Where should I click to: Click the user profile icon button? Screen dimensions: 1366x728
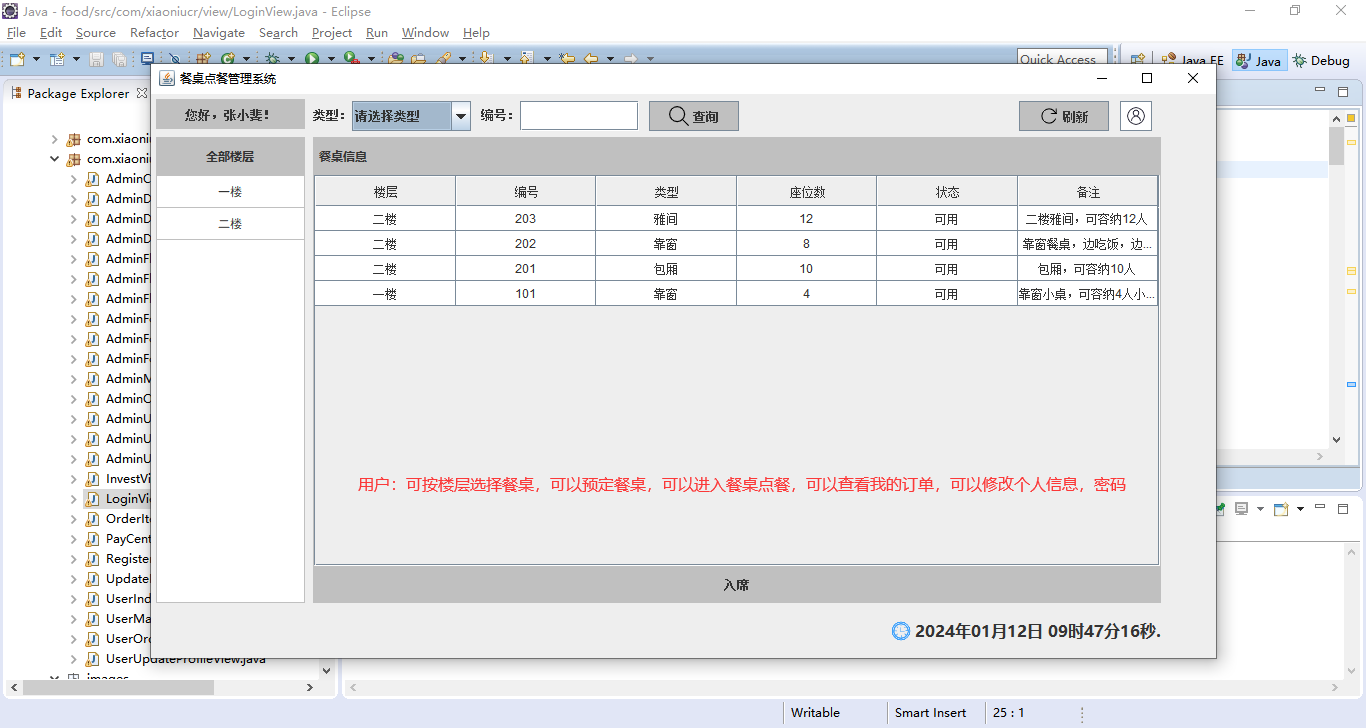click(x=1136, y=116)
